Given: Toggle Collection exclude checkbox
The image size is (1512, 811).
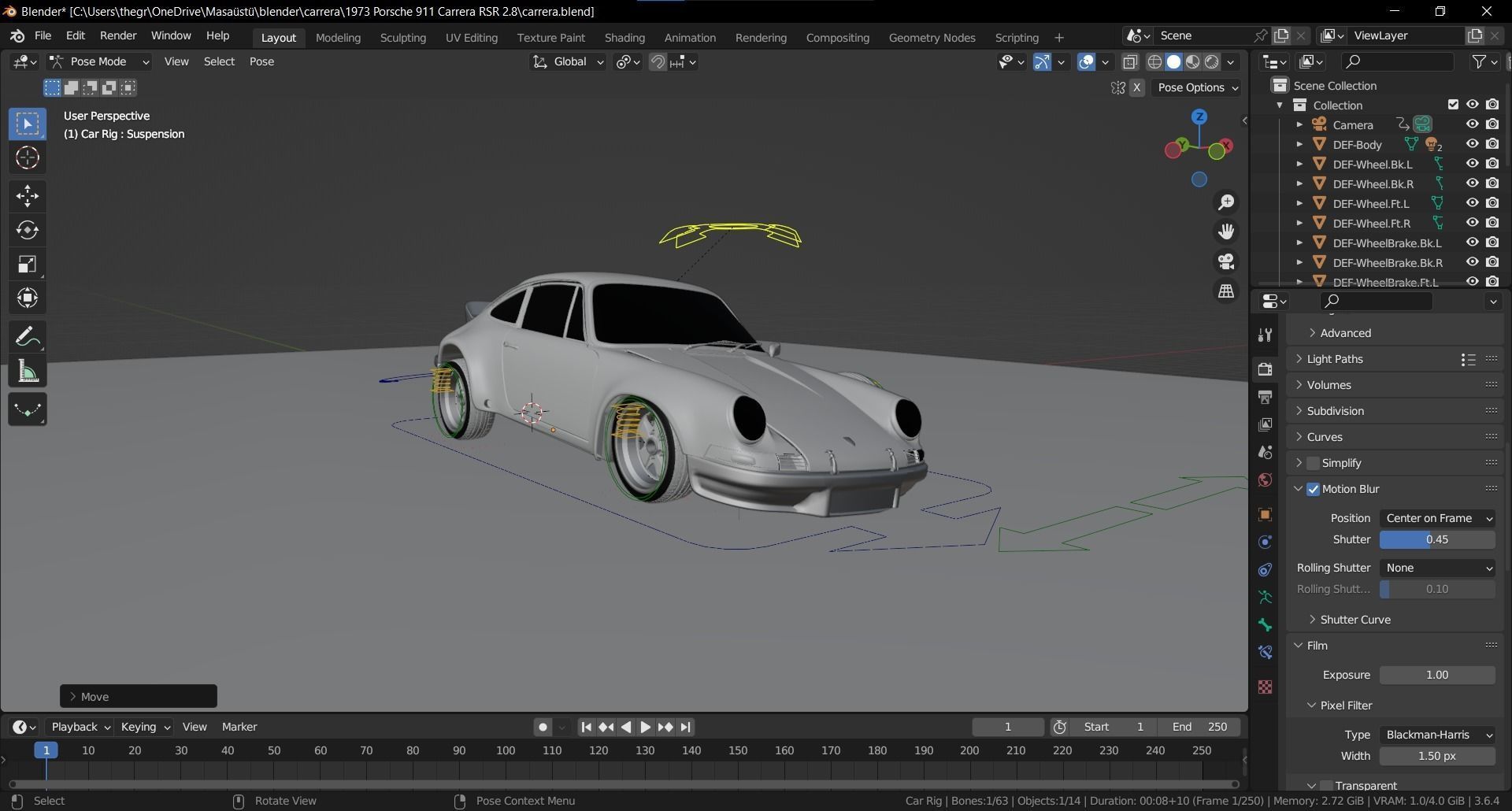Looking at the screenshot, I should (x=1453, y=105).
